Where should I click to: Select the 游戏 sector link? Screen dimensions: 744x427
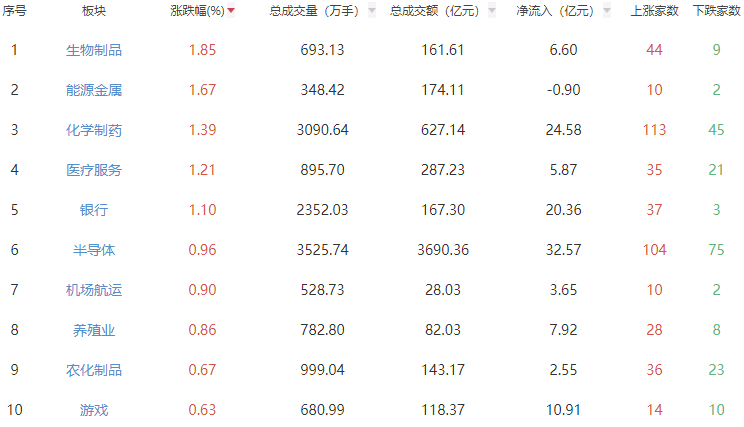coord(94,410)
